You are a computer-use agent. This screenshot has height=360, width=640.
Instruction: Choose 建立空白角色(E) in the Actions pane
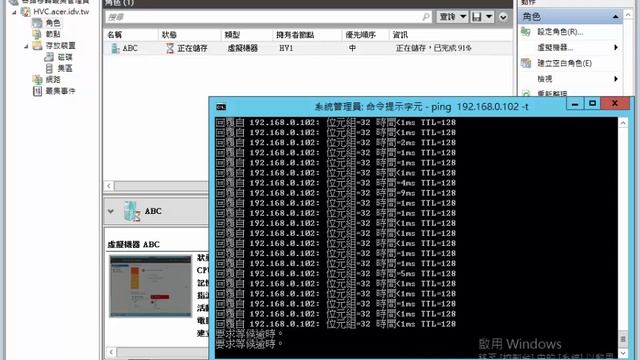tap(564, 63)
